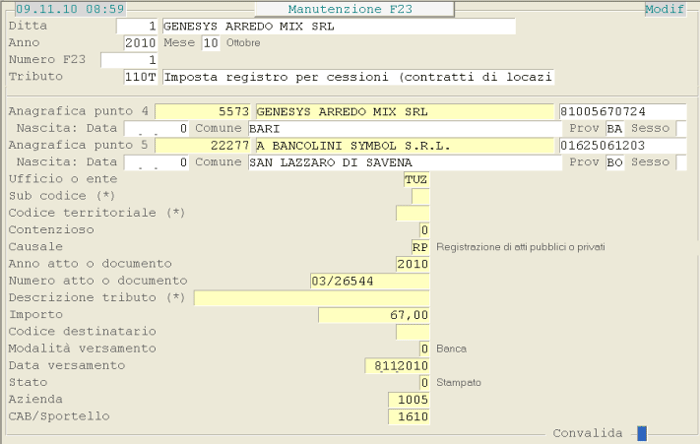Select the Importo field showing 67,00

[x=374, y=315]
